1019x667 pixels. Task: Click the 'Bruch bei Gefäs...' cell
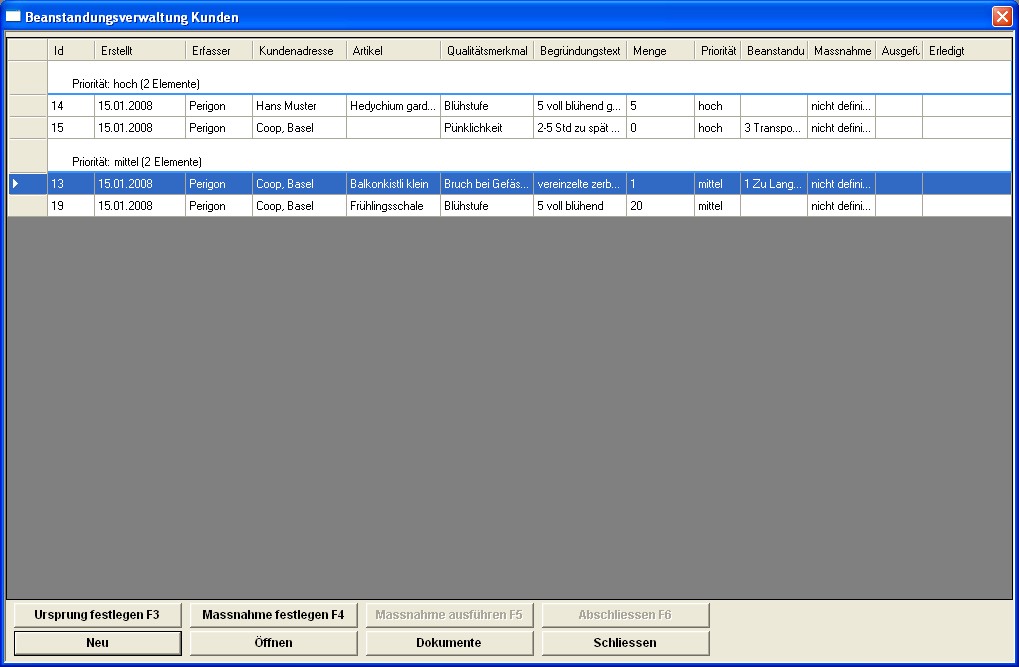(x=487, y=184)
